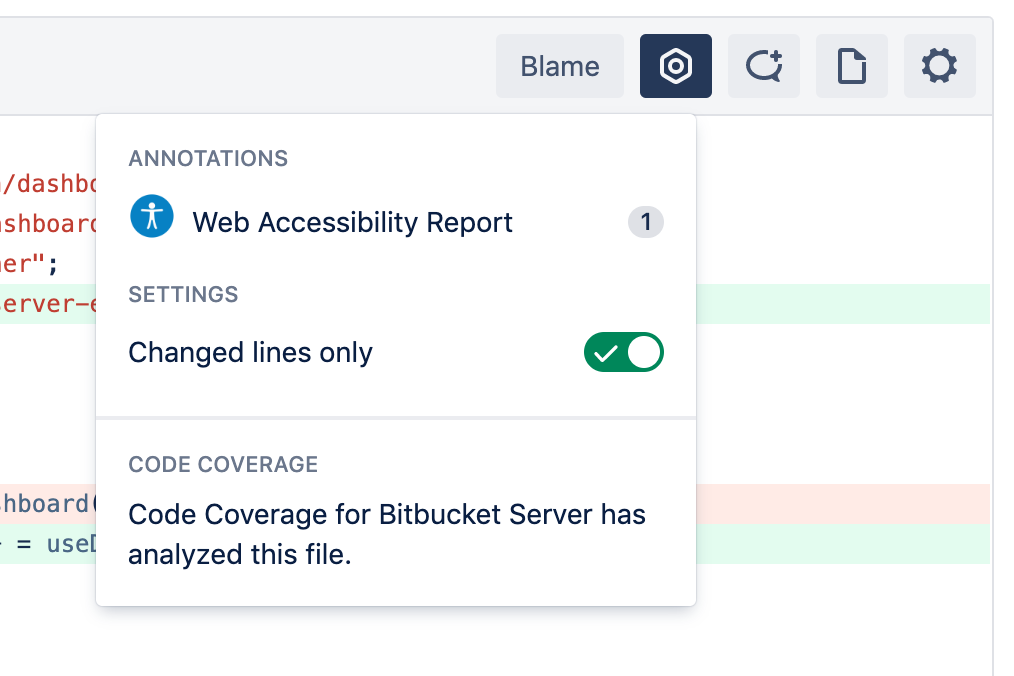Viewport: 1014px width, 676px height.
Task: Click the add comment speech bubble icon
Action: click(764, 67)
